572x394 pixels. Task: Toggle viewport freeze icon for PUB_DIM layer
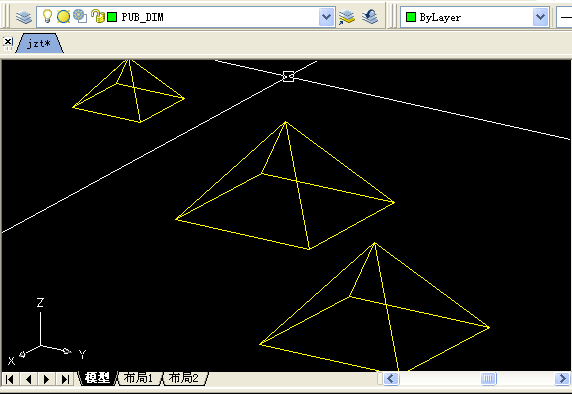[80, 16]
